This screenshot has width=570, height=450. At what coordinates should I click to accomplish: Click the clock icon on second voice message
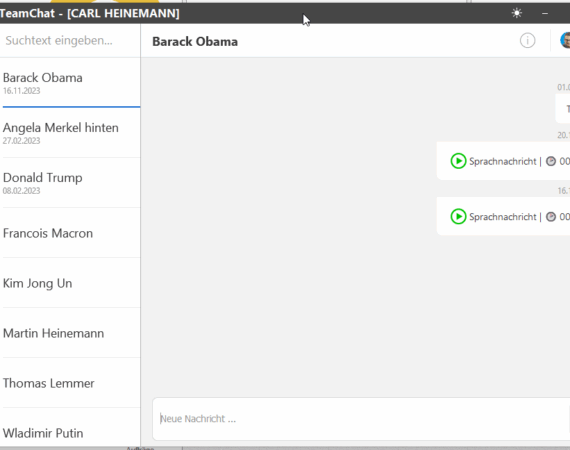pos(551,217)
